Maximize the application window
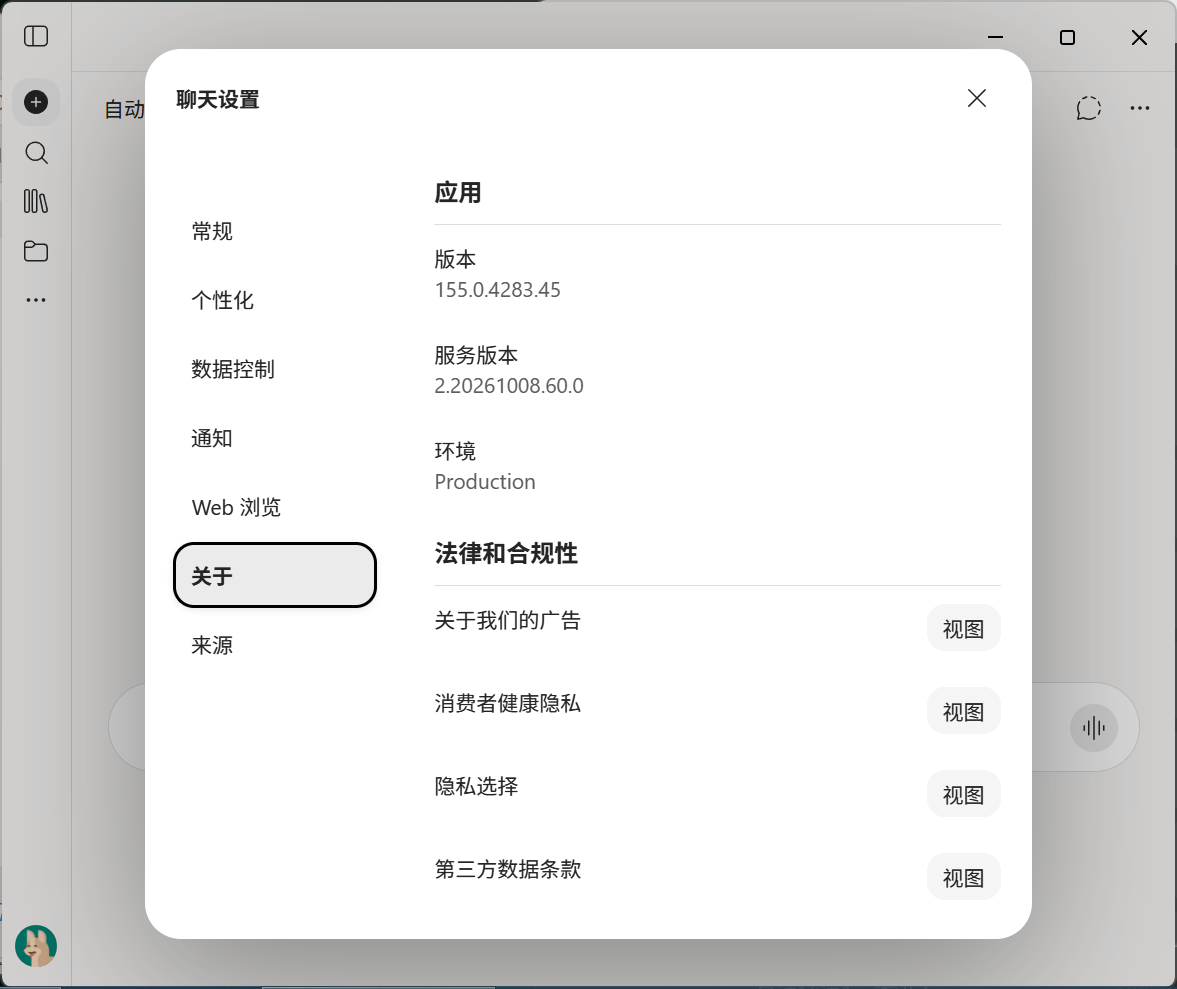This screenshot has height=989, width=1177. pos(1067,37)
